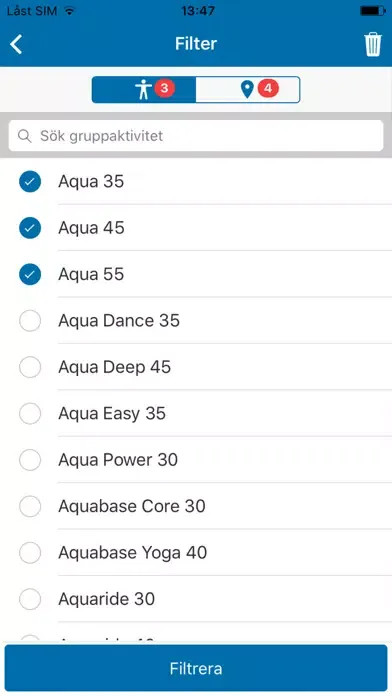Switch to the location pin tab

248,90
